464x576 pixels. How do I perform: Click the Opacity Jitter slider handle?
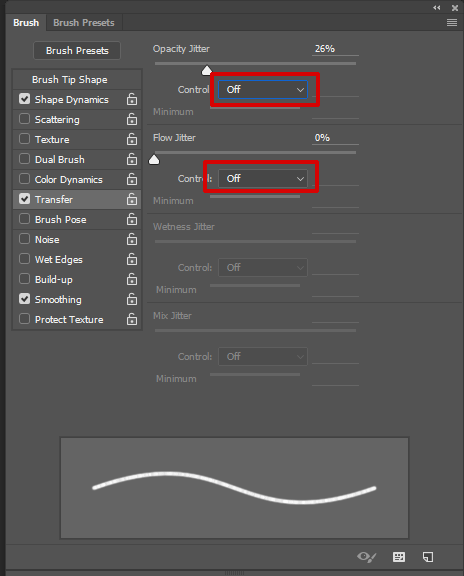pos(207,71)
